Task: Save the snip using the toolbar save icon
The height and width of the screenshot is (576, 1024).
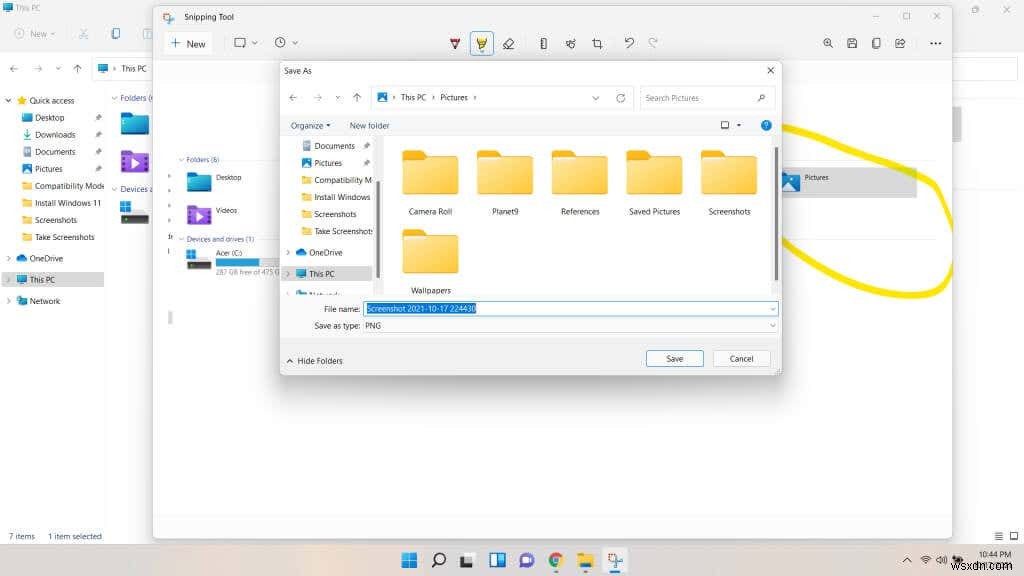Action: (x=851, y=43)
